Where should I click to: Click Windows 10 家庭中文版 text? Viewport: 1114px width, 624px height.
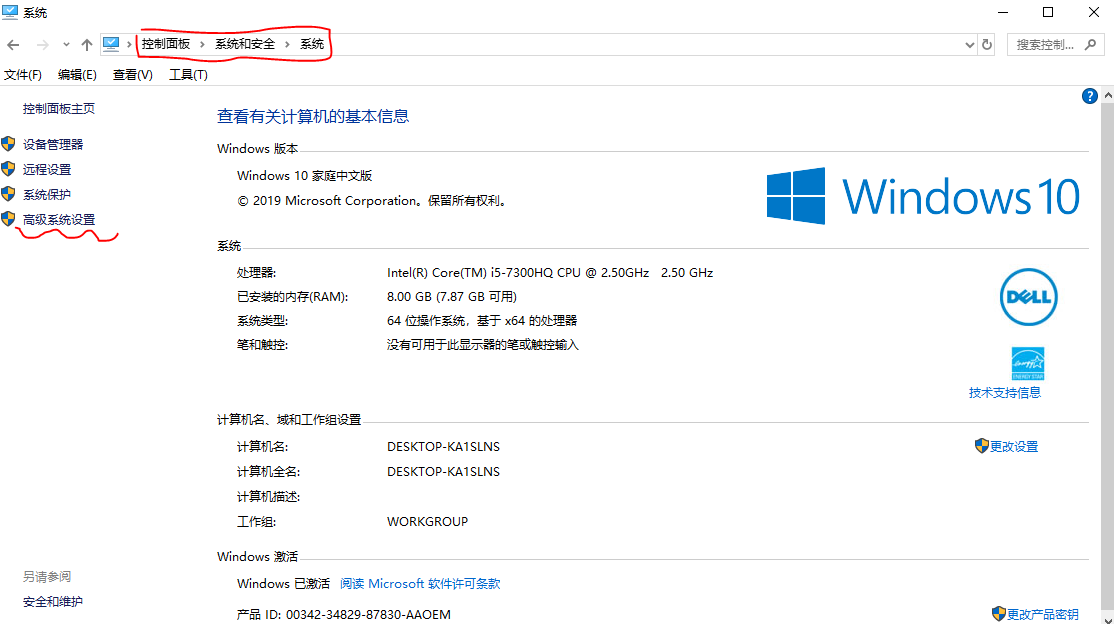coord(305,176)
